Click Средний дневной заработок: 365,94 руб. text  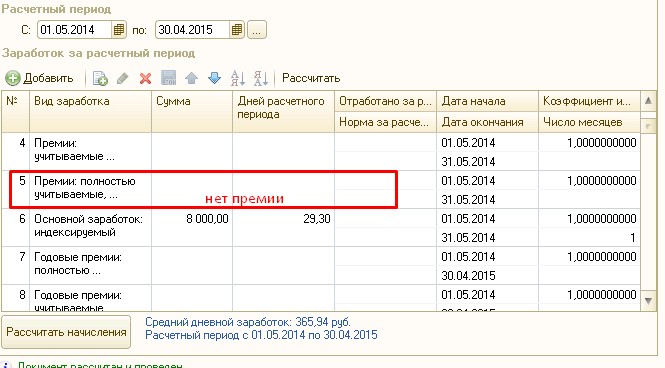pyautogui.click(x=248, y=322)
